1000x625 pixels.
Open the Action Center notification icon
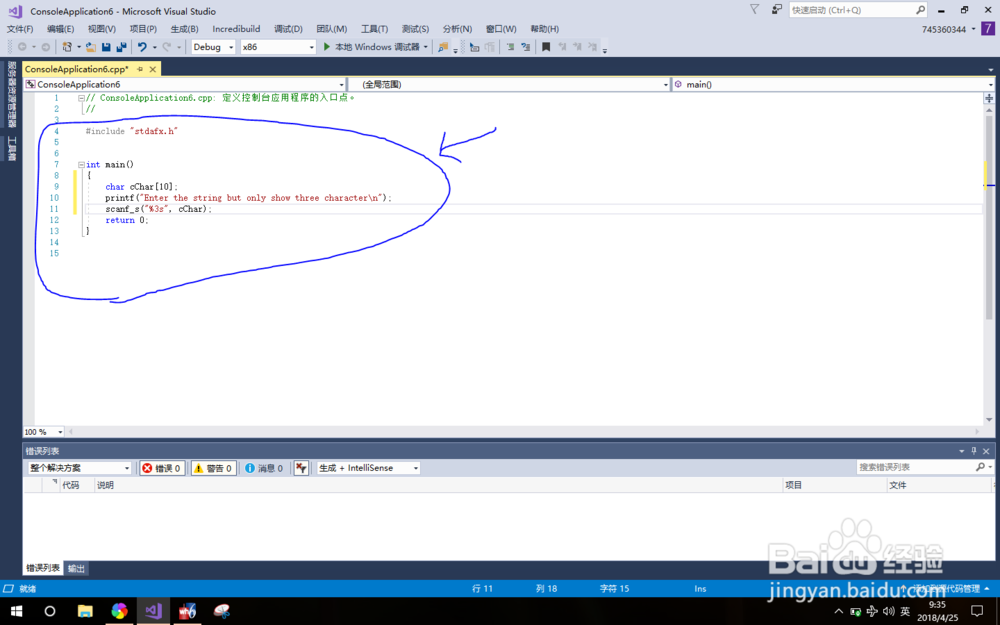(x=977, y=611)
